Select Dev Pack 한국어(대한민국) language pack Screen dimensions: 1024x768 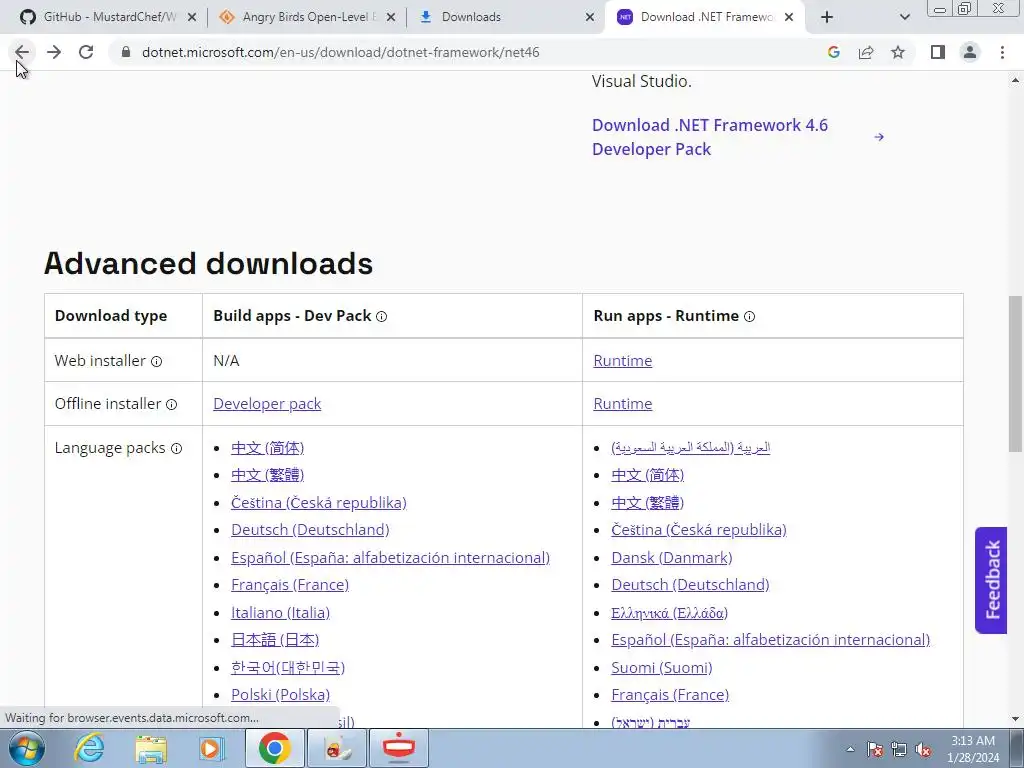(x=288, y=667)
